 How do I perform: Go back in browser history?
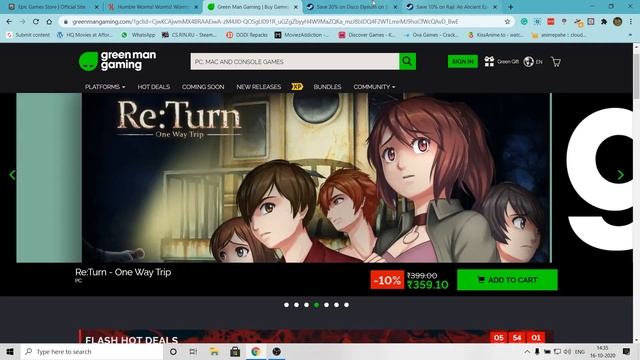coord(9,22)
